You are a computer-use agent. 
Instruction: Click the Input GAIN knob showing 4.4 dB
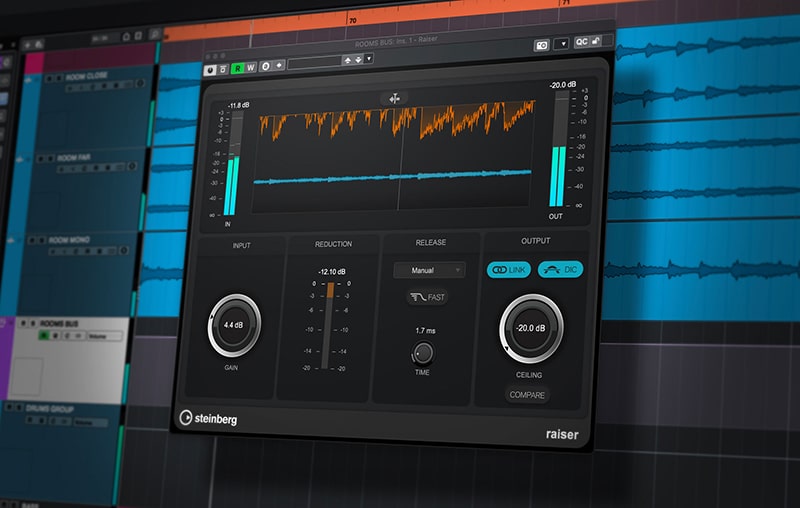tap(234, 325)
